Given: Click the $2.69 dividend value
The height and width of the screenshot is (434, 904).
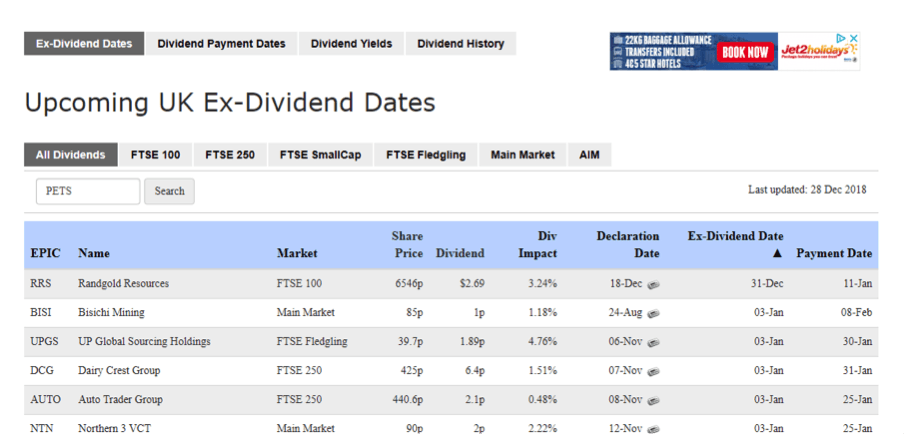Looking at the screenshot, I should click(x=472, y=284).
